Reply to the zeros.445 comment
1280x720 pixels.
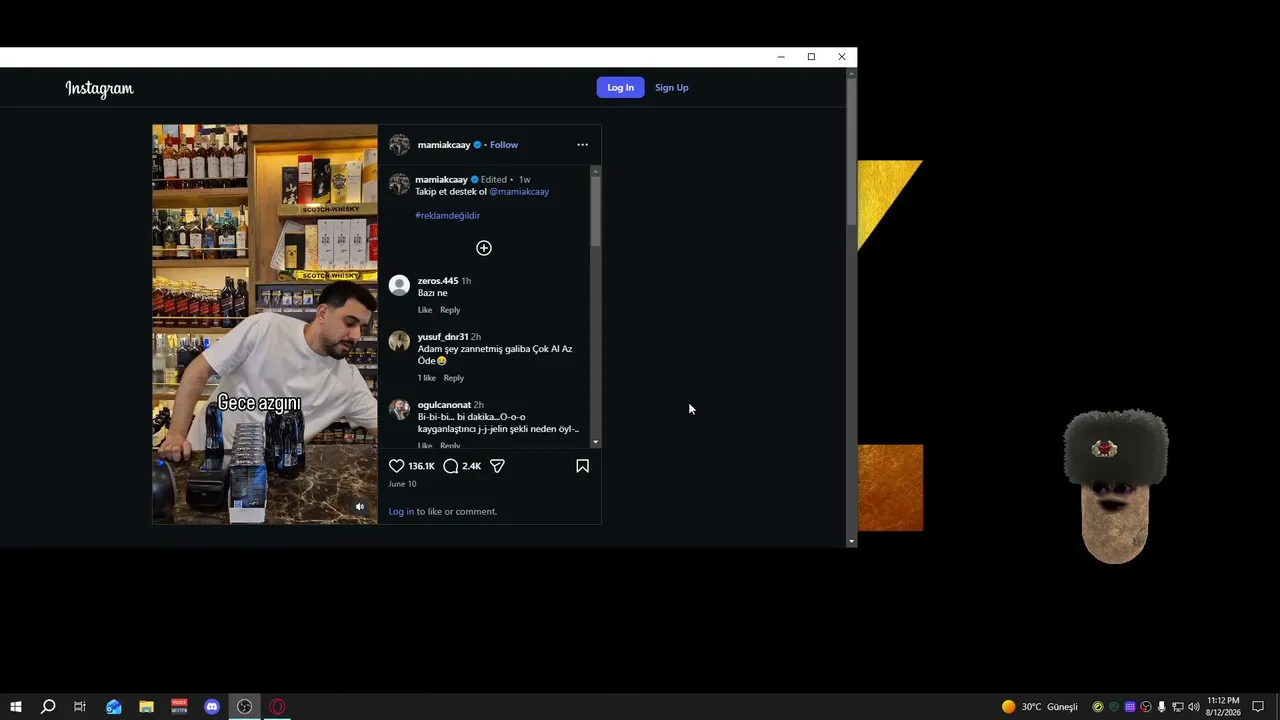point(450,310)
